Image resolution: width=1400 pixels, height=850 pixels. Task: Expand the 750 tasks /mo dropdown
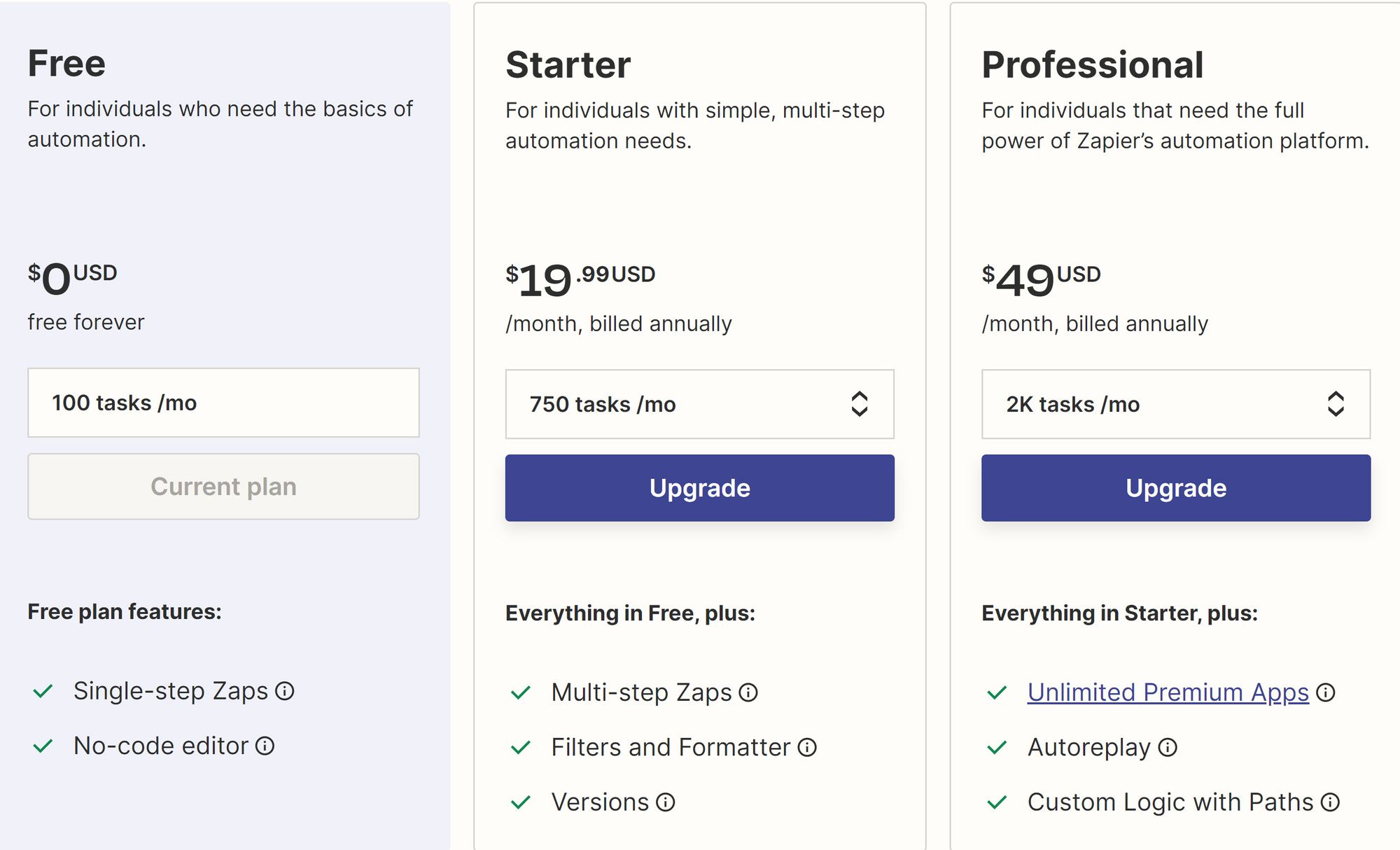click(699, 404)
